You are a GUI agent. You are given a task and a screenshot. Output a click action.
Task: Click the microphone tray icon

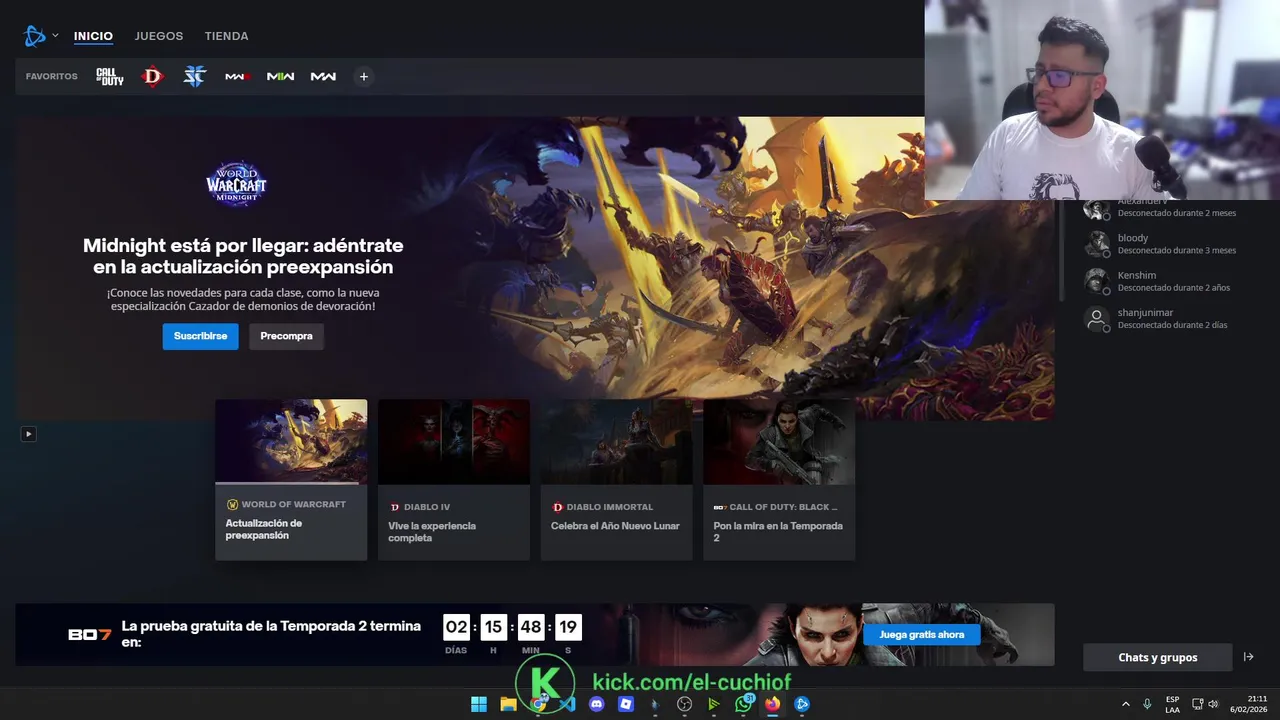[1147, 704]
